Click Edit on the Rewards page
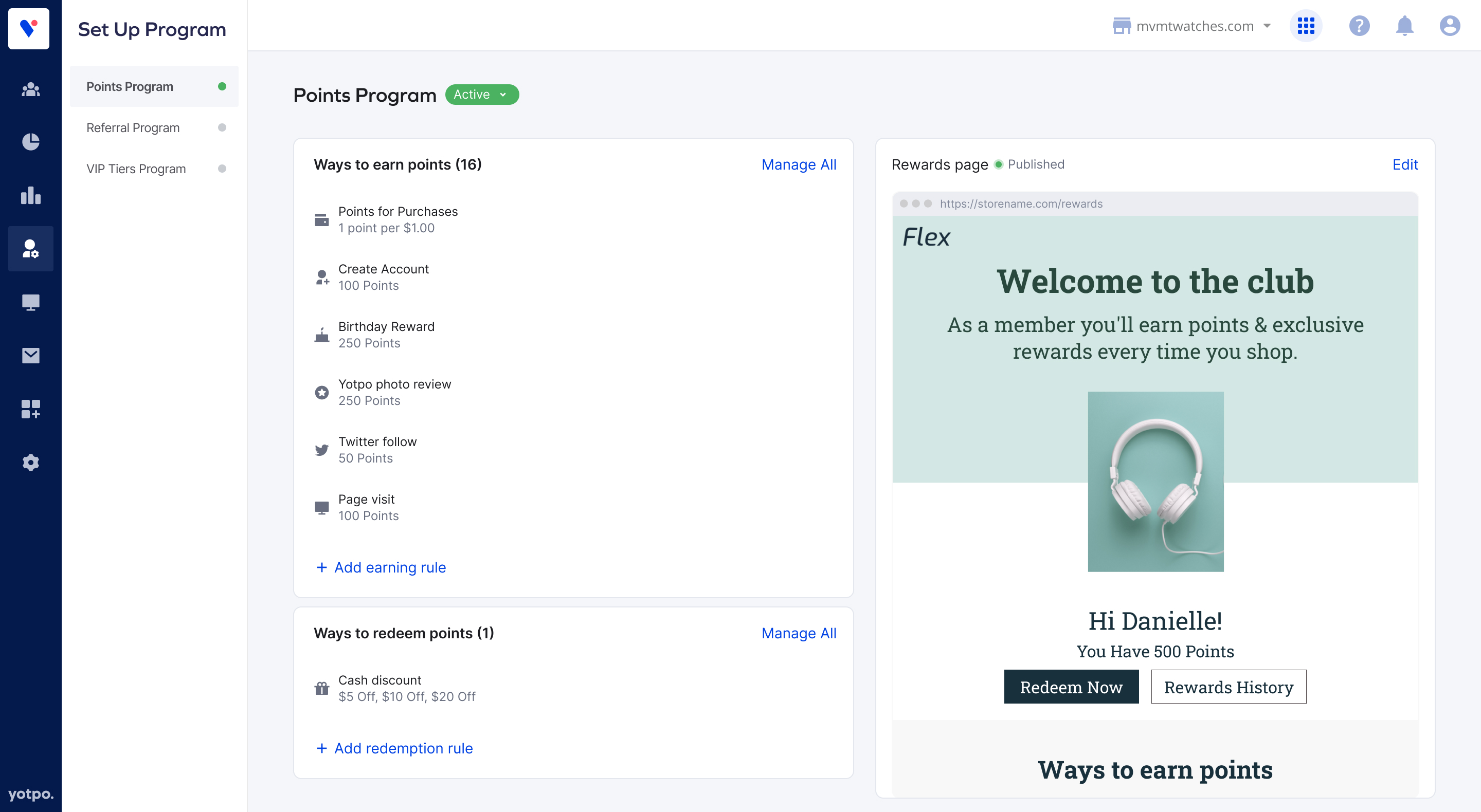 pyautogui.click(x=1404, y=164)
